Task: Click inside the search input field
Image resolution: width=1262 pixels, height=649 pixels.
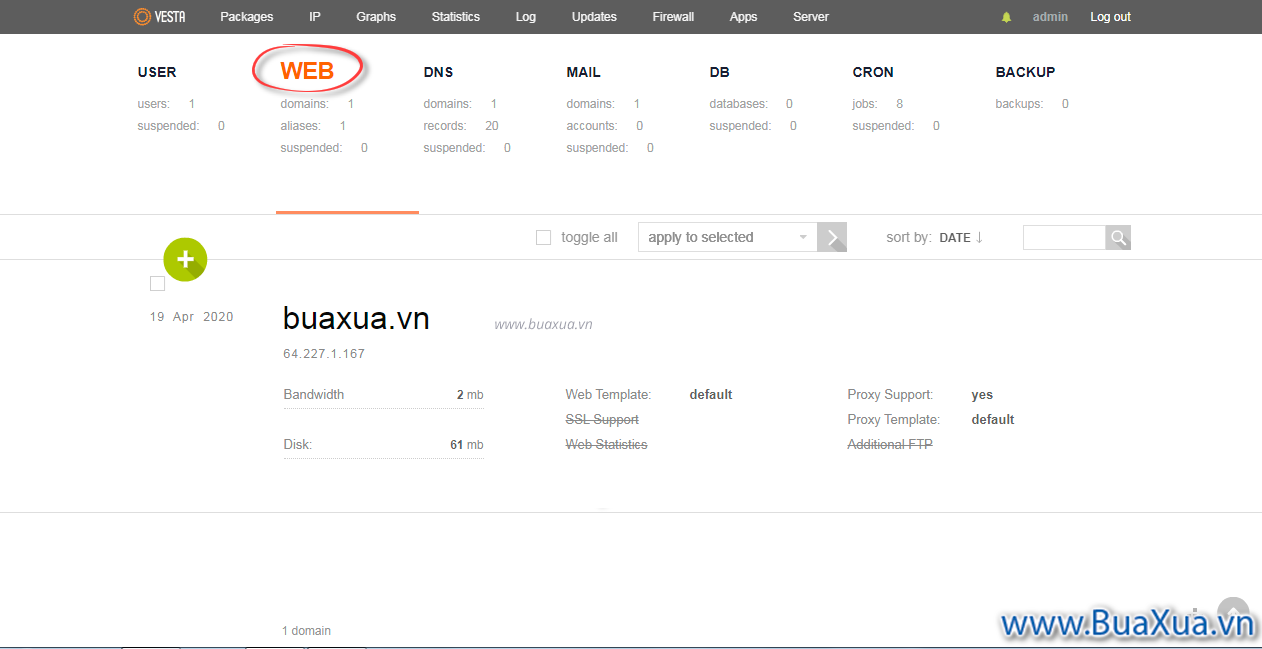Action: coord(1064,237)
